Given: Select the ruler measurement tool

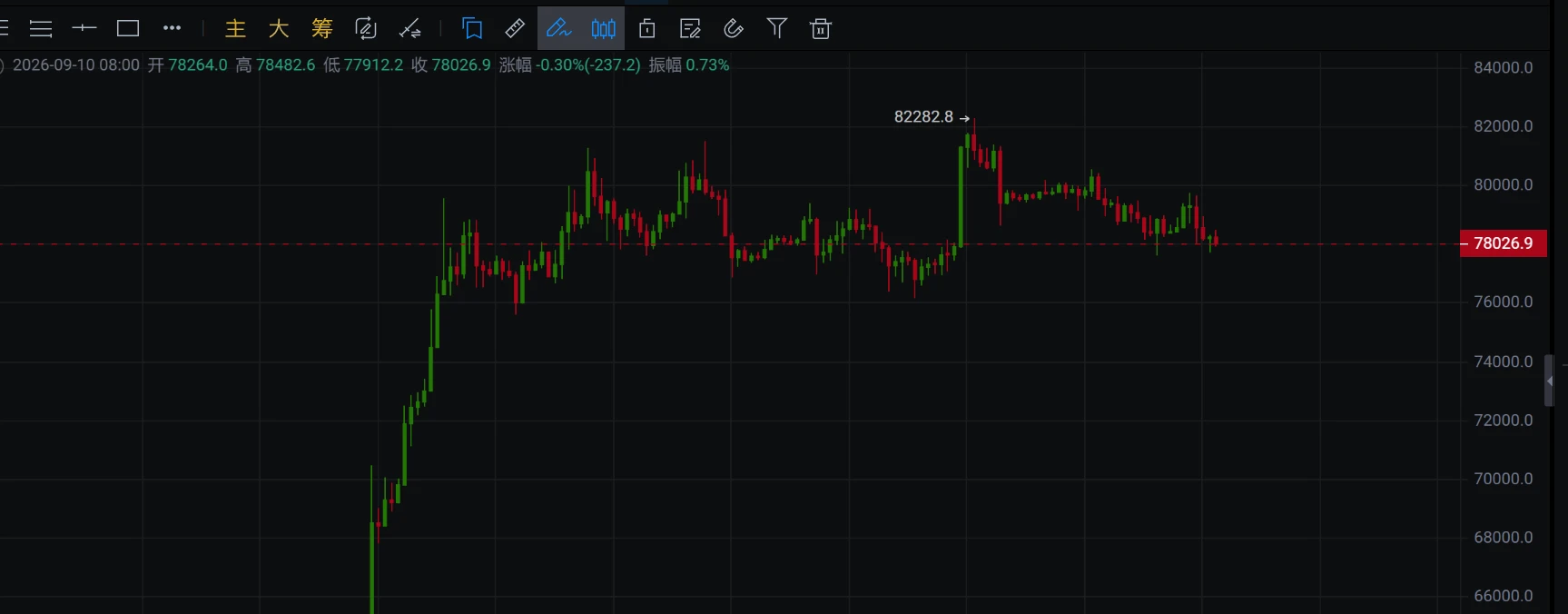Looking at the screenshot, I should pyautogui.click(x=515, y=29).
